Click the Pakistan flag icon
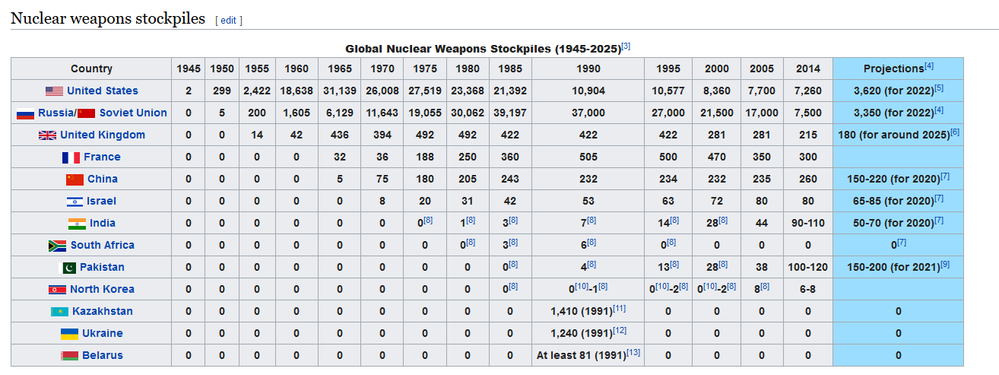 (x=68, y=267)
